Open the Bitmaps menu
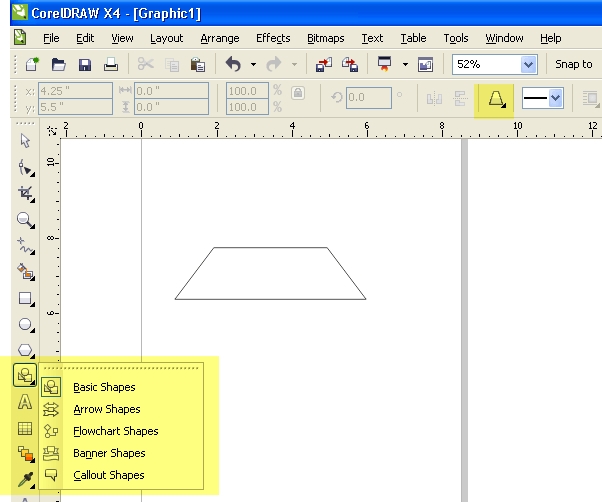This screenshot has height=502, width=602. [326, 38]
